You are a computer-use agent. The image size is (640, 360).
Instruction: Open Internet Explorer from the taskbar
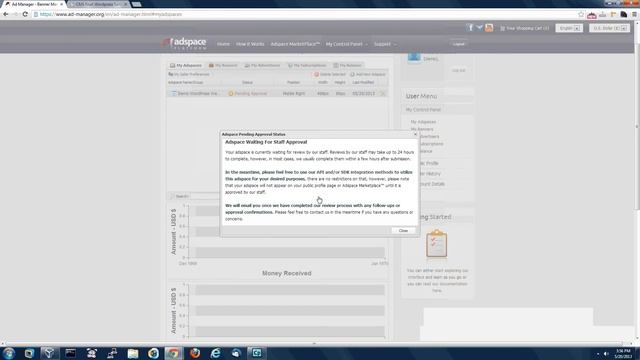point(215,353)
